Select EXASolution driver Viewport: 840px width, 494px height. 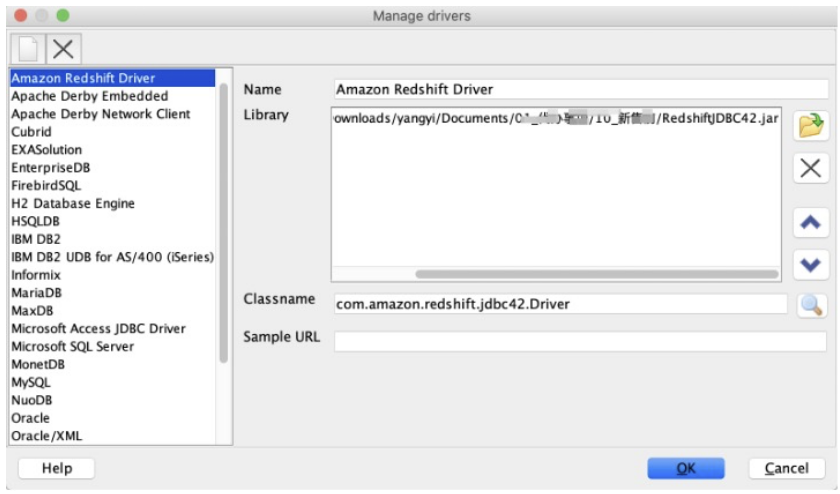(112, 149)
